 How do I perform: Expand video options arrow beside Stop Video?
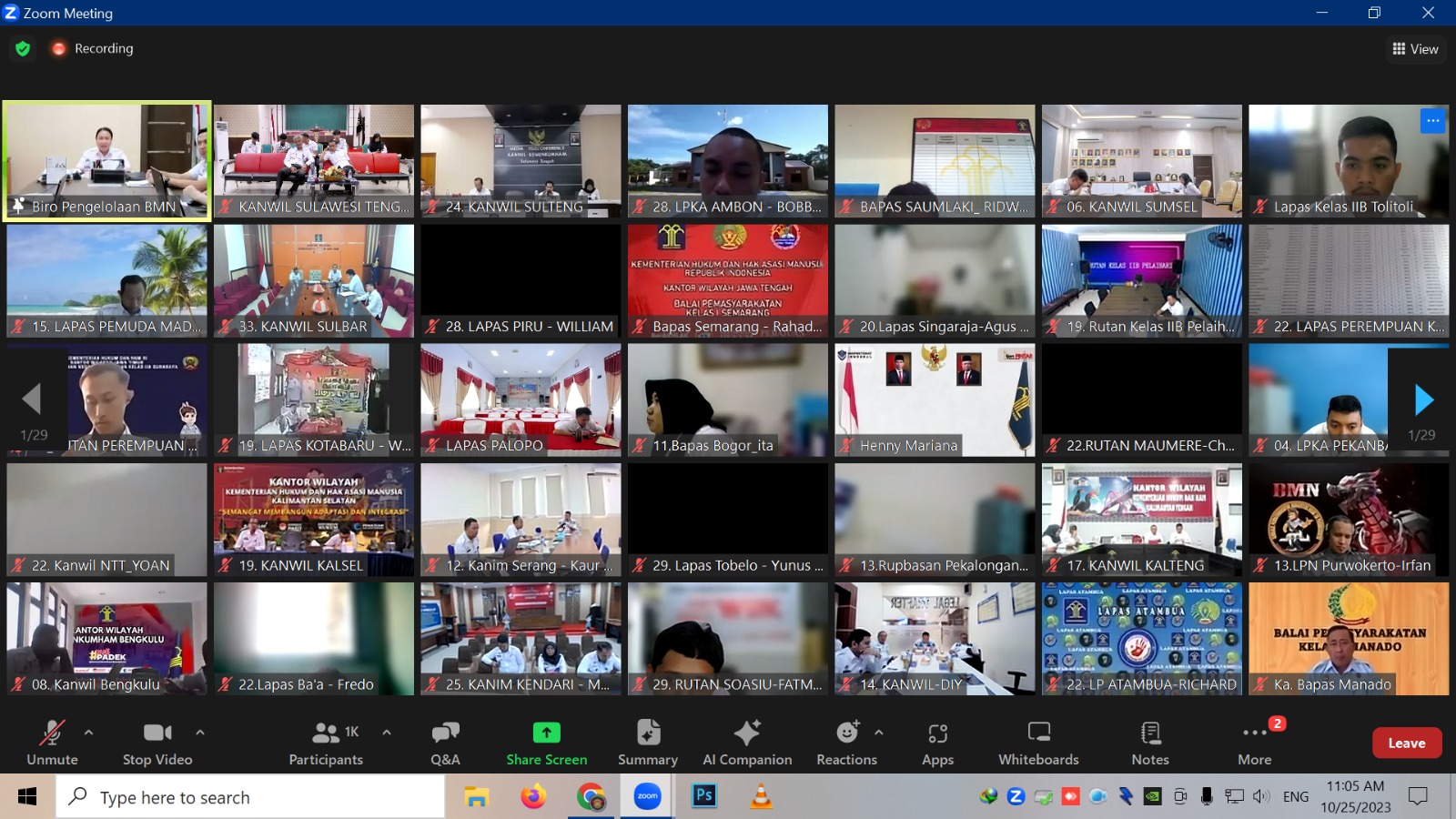[200, 732]
